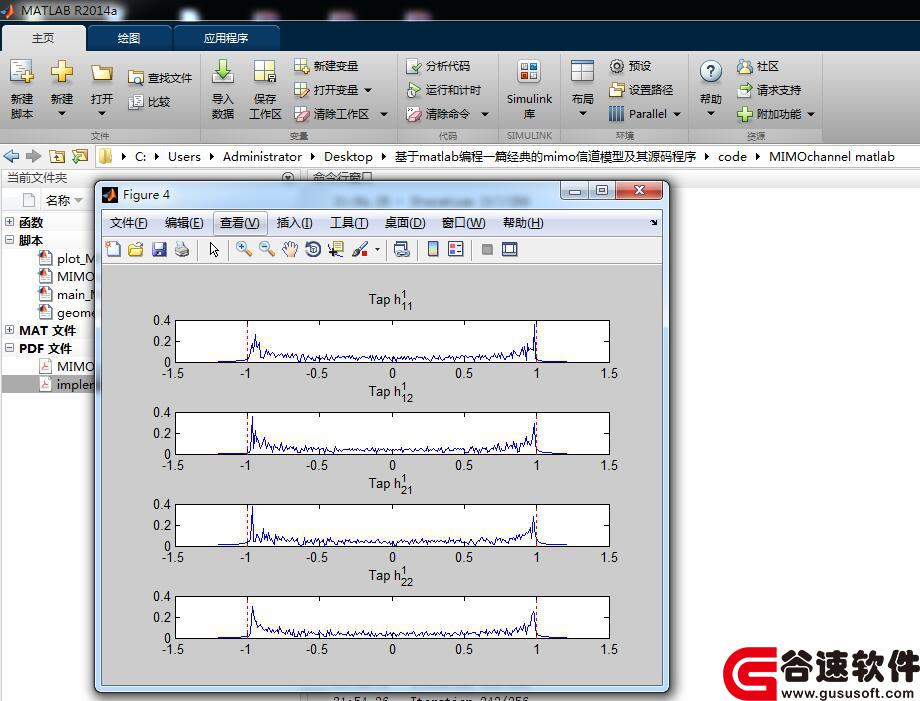Viewport: 920px width, 701px height.
Task: Expand the 清除工作区 dropdown arrow
Action: point(384,114)
